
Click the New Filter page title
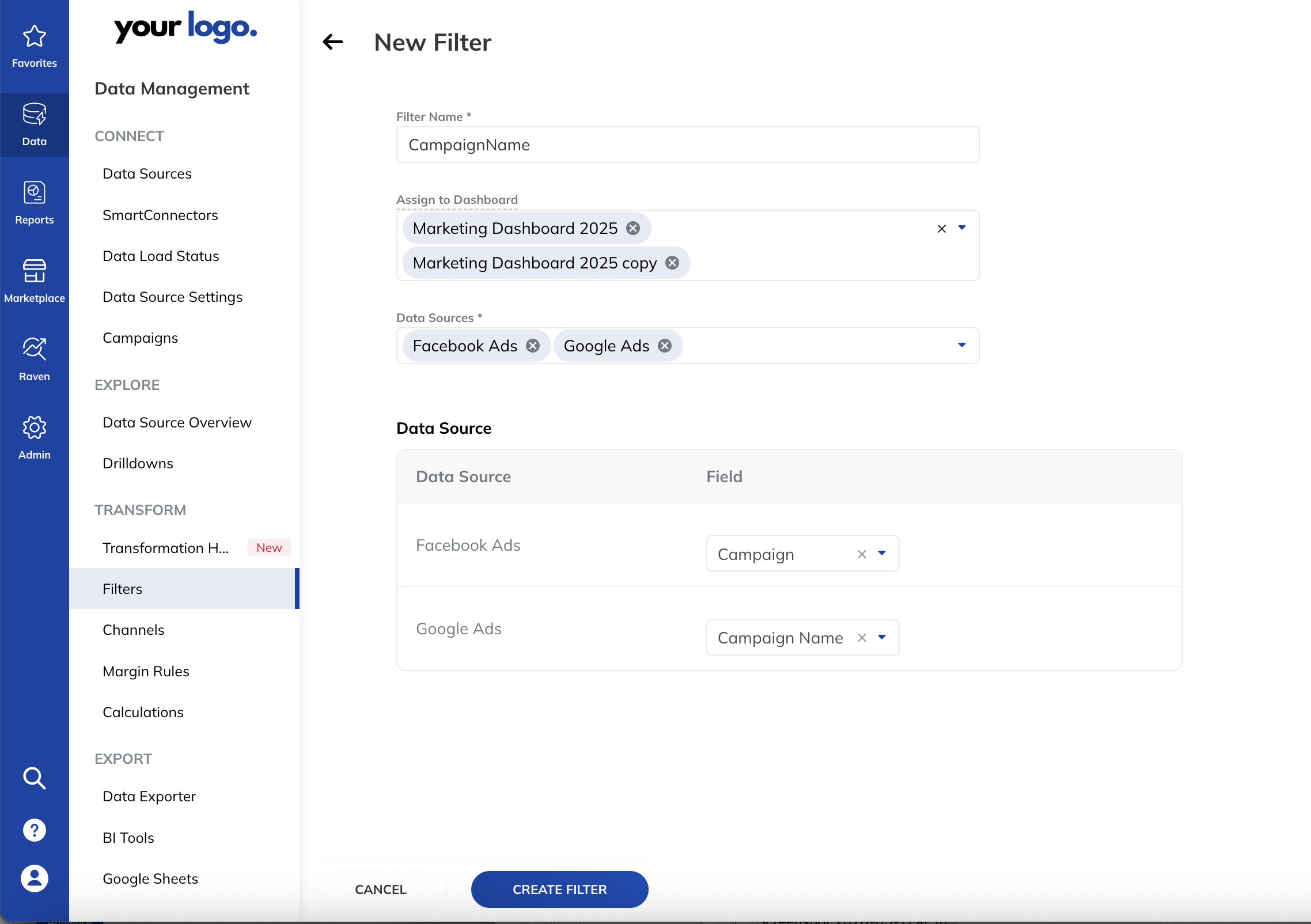[x=433, y=42]
